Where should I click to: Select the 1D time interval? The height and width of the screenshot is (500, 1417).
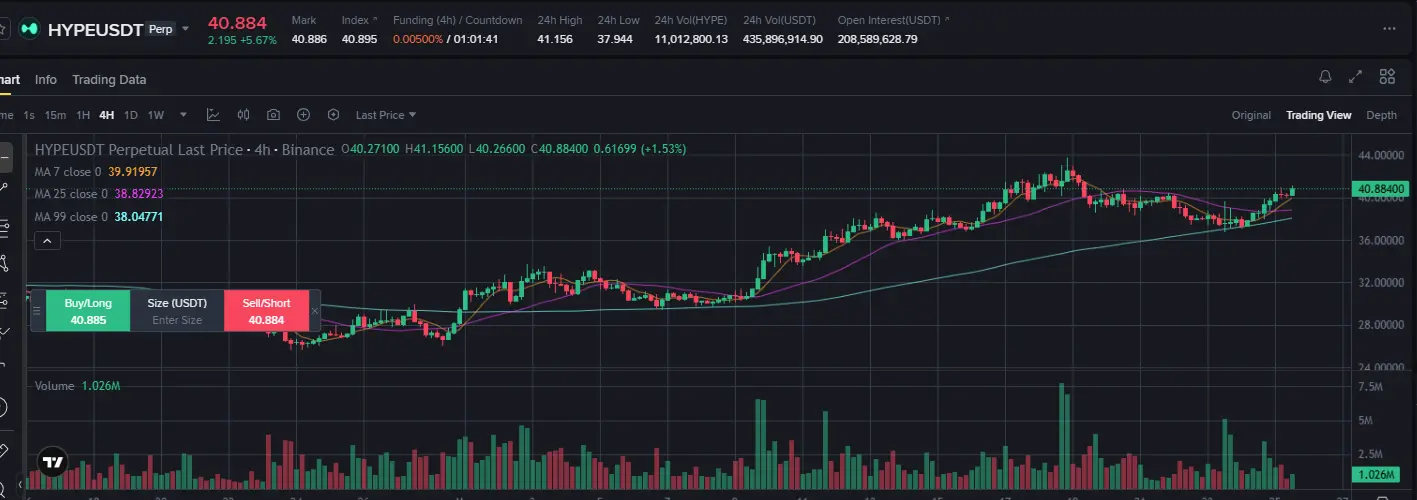(130, 115)
